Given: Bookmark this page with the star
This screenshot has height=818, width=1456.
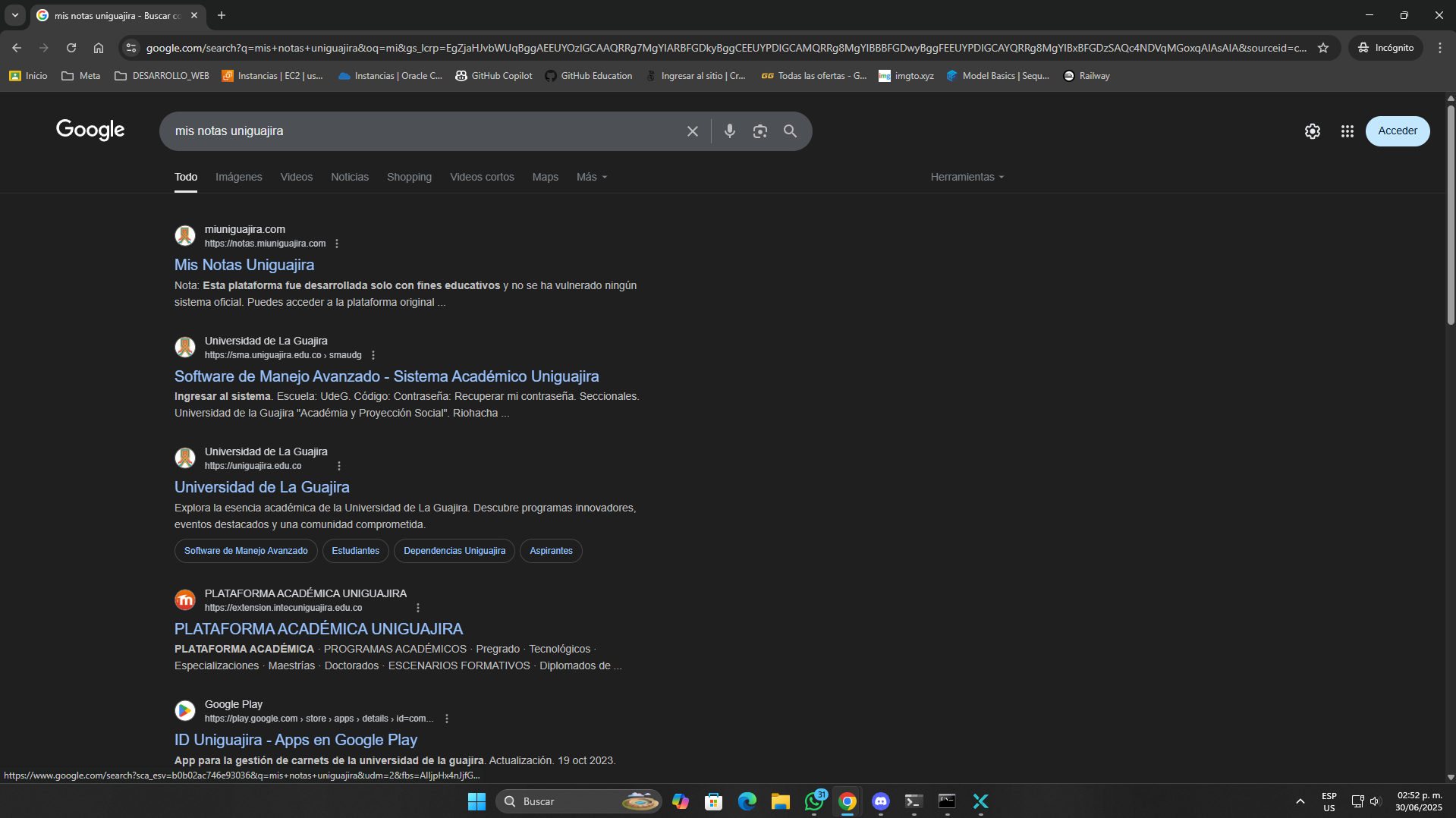Looking at the screenshot, I should [x=1322, y=48].
